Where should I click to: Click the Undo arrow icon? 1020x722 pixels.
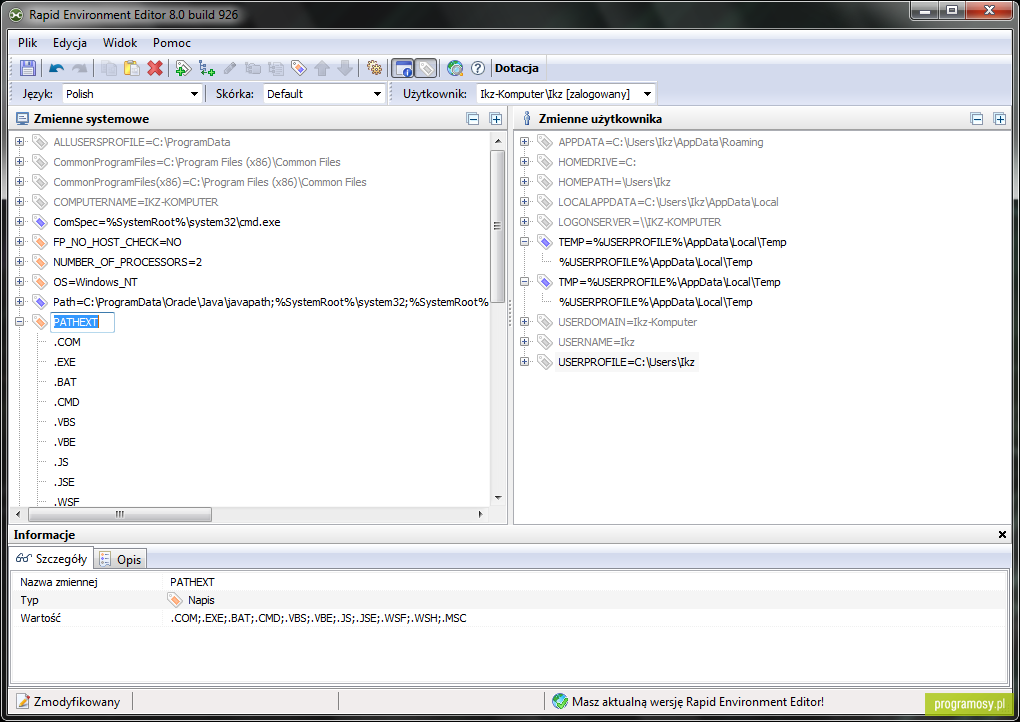click(57, 68)
